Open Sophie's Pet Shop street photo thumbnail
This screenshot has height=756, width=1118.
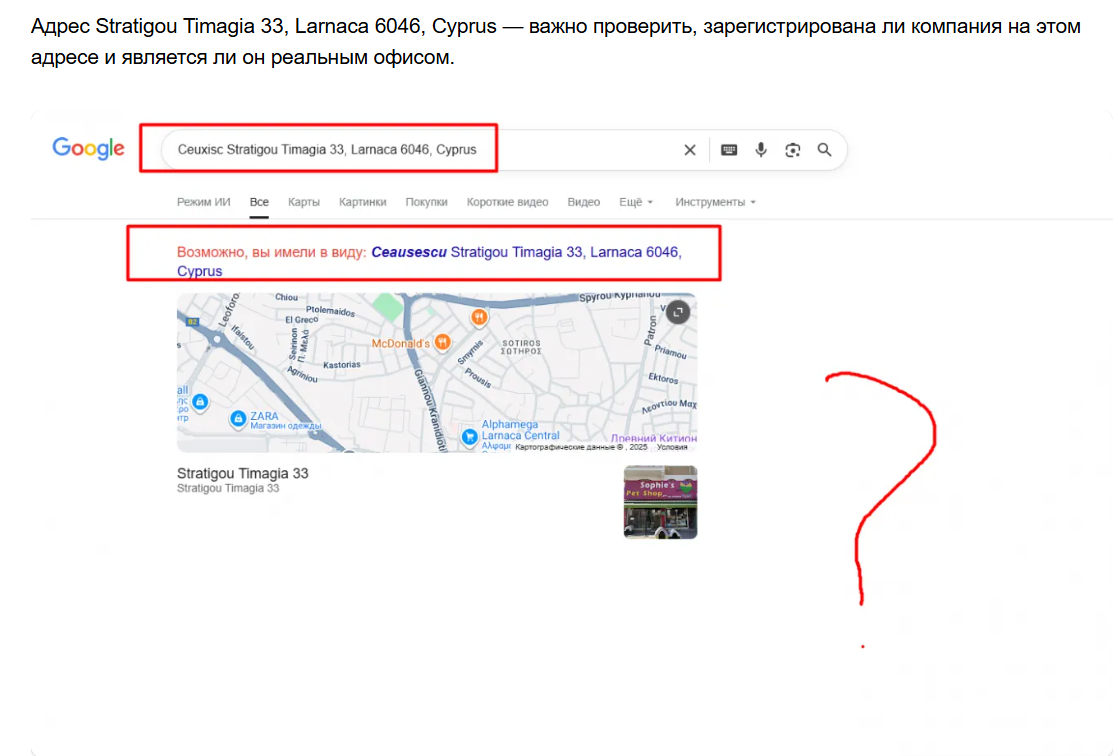click(x=660, y=502)
